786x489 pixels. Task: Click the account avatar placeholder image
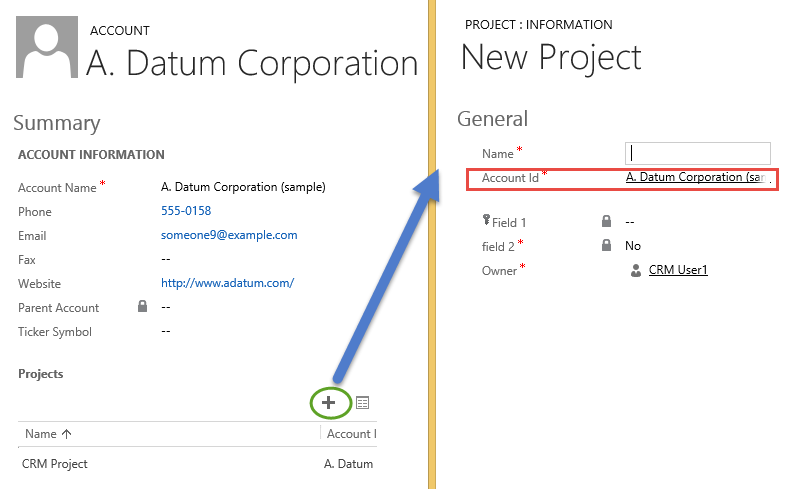[x=45, y=49]
